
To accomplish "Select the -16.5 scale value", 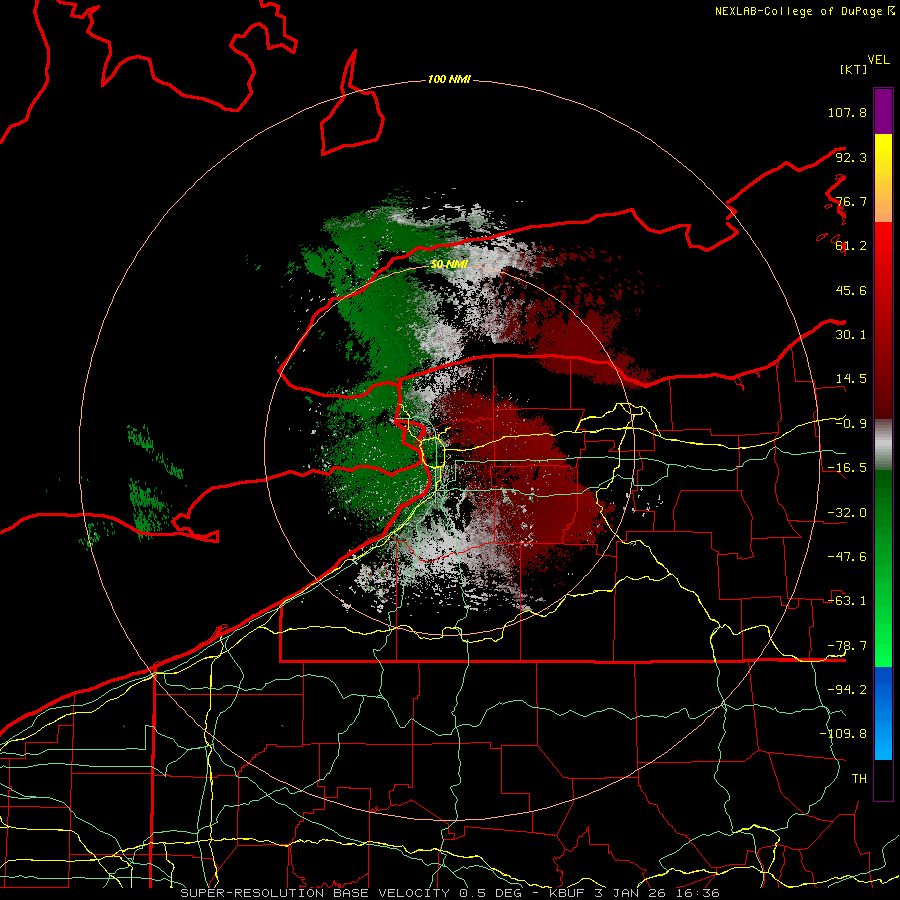I will pyautogui.click(x=847, y=468).
